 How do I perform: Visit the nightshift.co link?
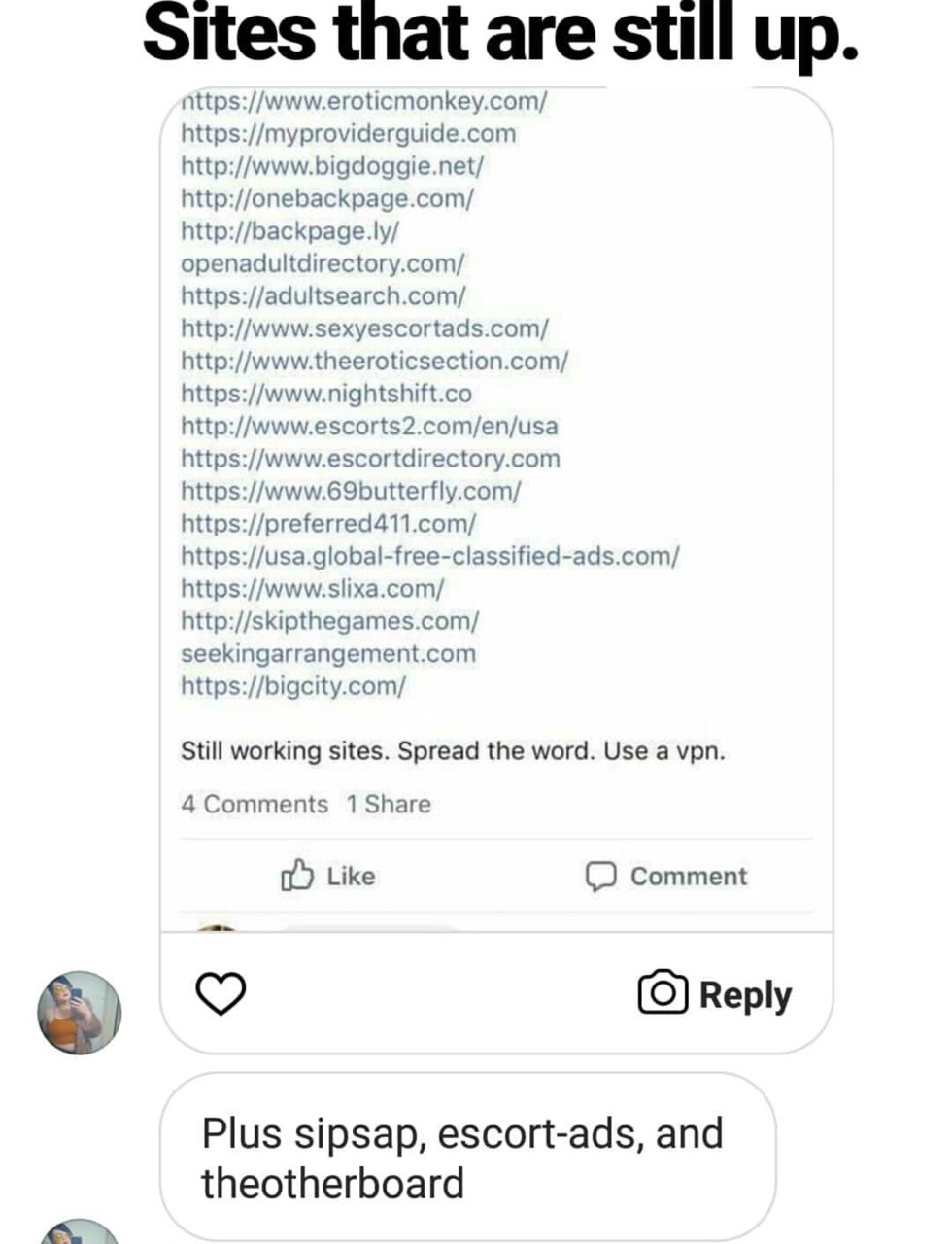coord(326,394)
